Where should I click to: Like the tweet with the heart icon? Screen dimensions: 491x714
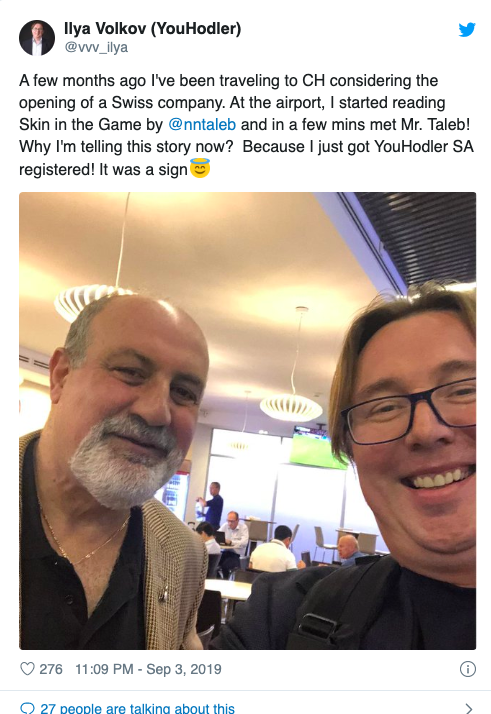[x=27, y=668]
